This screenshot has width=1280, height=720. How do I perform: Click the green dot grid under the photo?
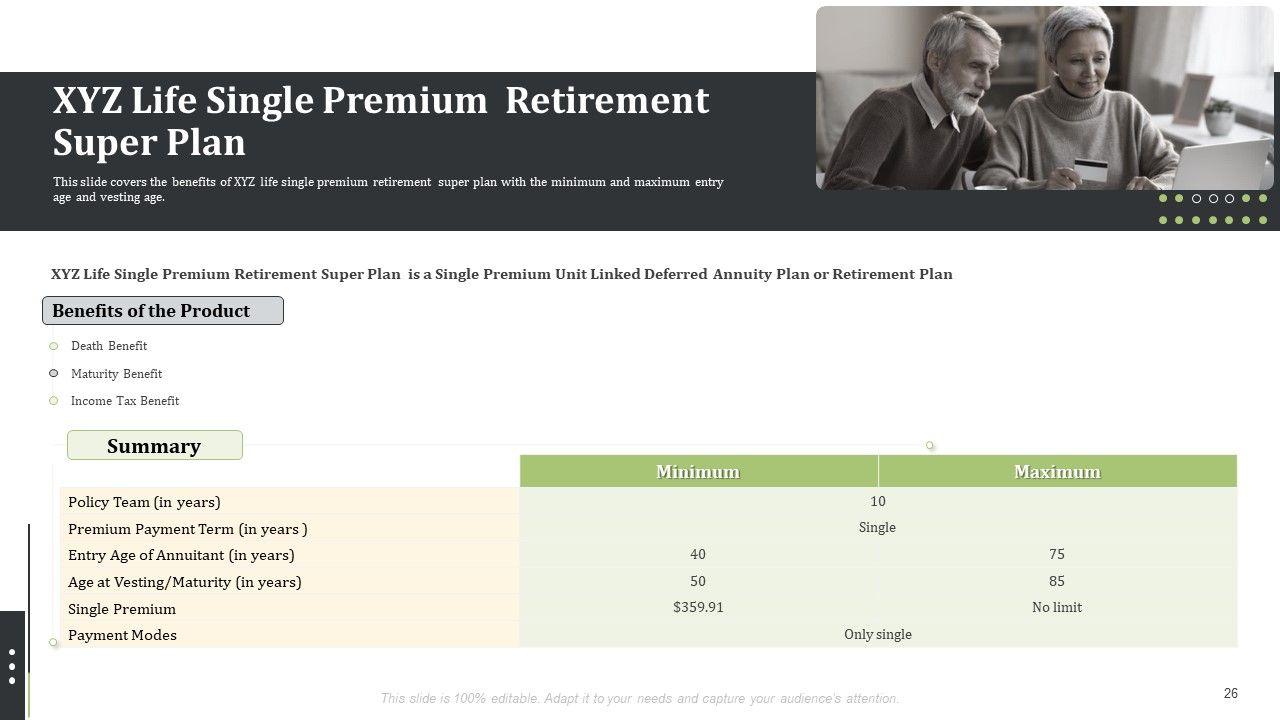coord(1212,209)
